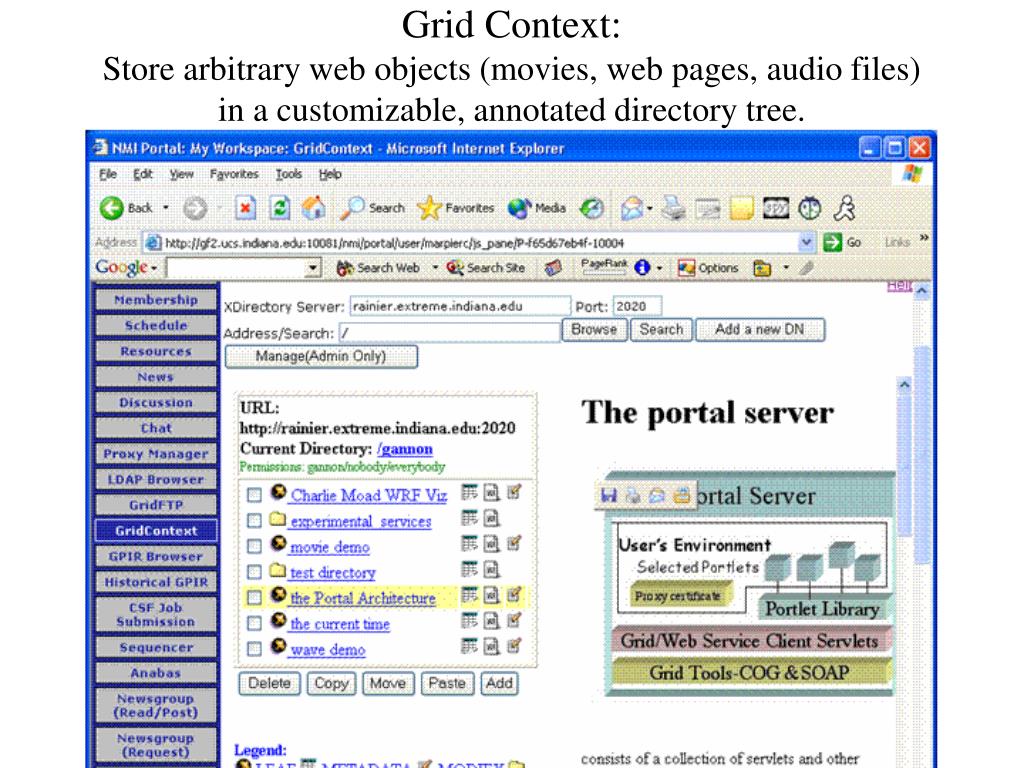Click modify icon for the current time
Image resolution: width=1024 pixels, height=768 pixels.
pyautogui.click(x=515, y=620)
